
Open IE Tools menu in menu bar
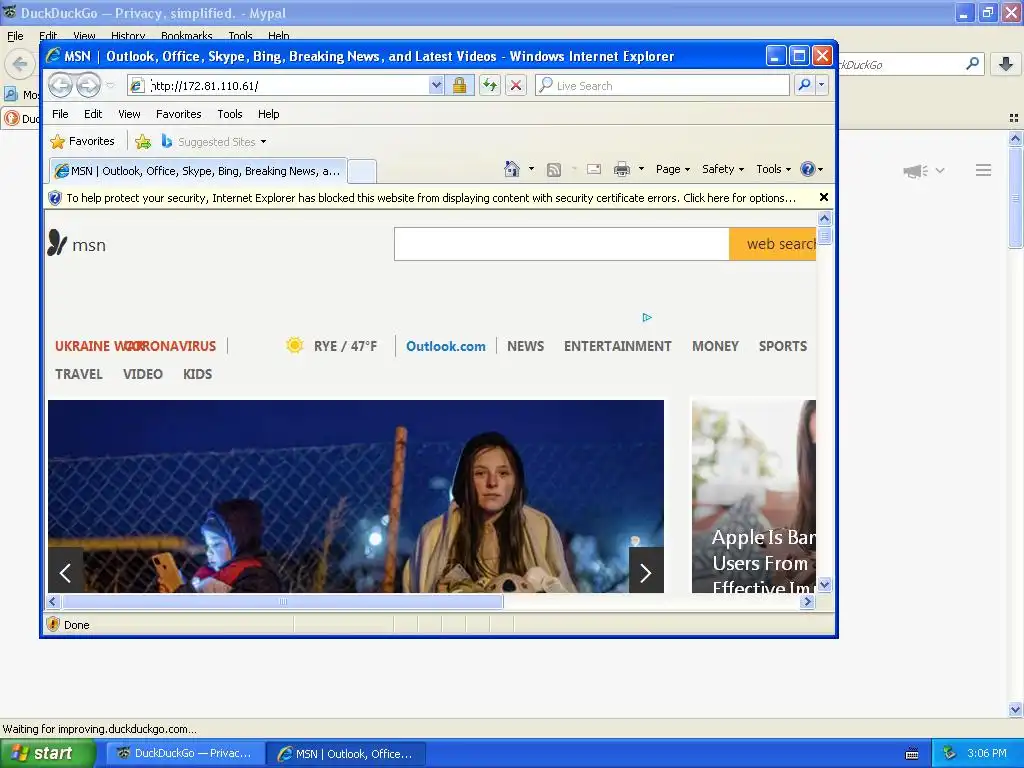coord(230,114)
